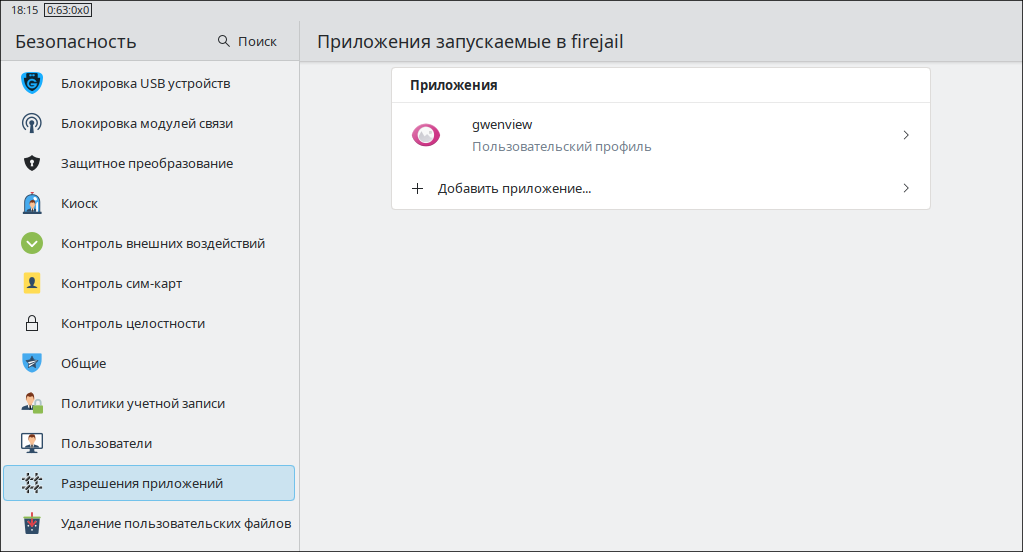Click the Пользователи monitor icon
1023x552 pixels.
click(32, 443)
